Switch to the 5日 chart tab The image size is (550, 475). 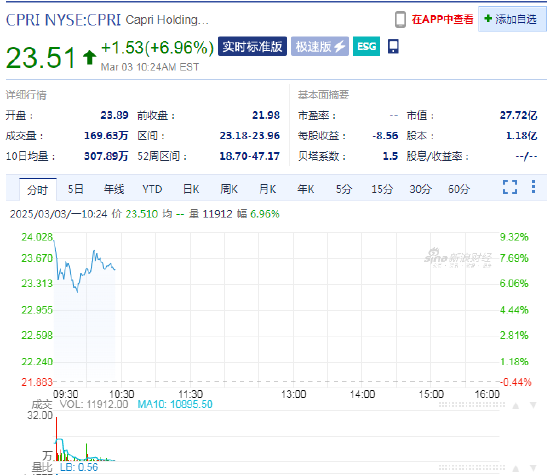pos(75,189)
